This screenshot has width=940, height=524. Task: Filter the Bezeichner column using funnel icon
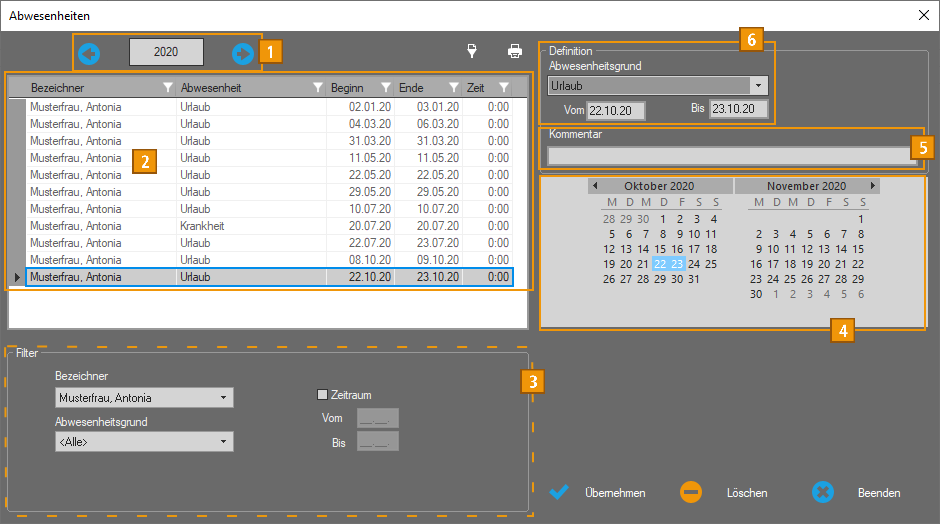[168, 88]
